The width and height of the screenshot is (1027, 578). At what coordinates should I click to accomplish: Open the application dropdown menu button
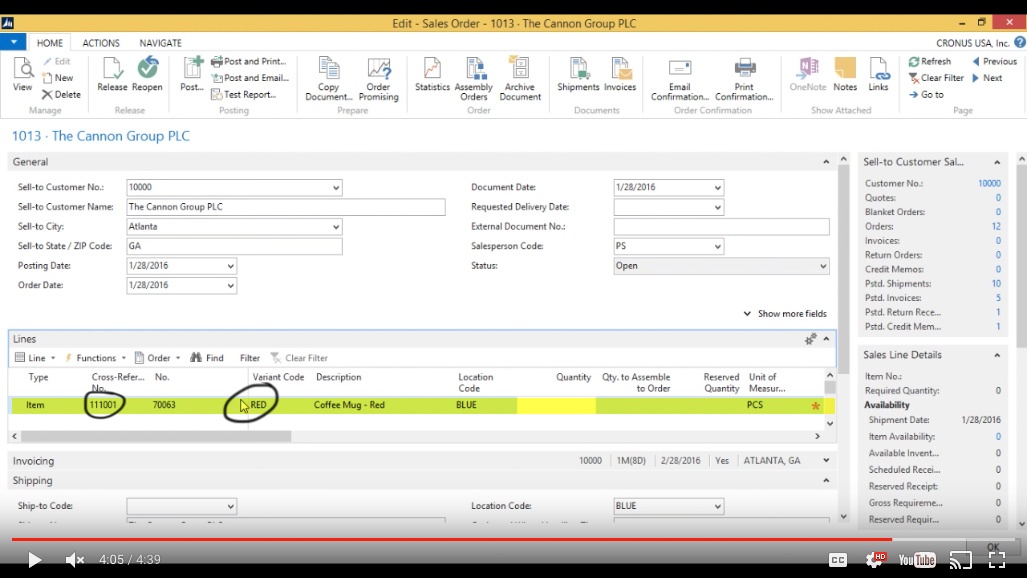(x=13, y=42)
